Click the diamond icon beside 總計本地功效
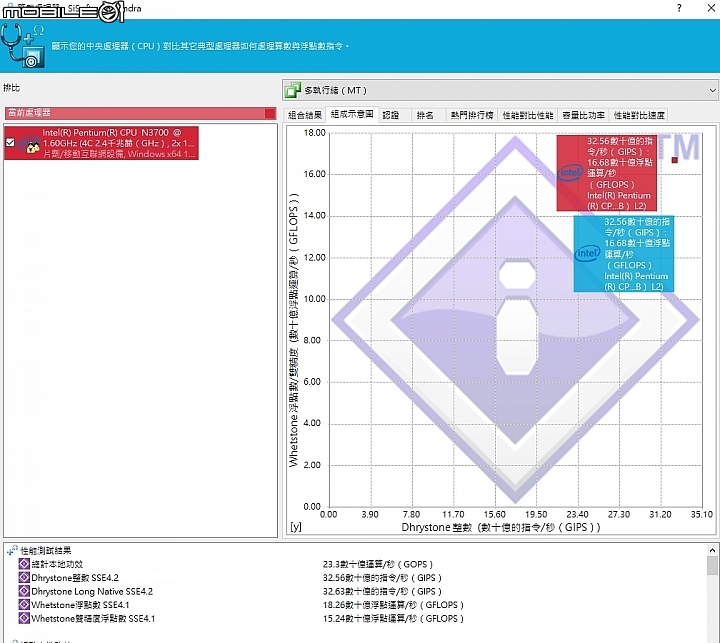Viewport: 720px width, 643px height. [24, 564]
